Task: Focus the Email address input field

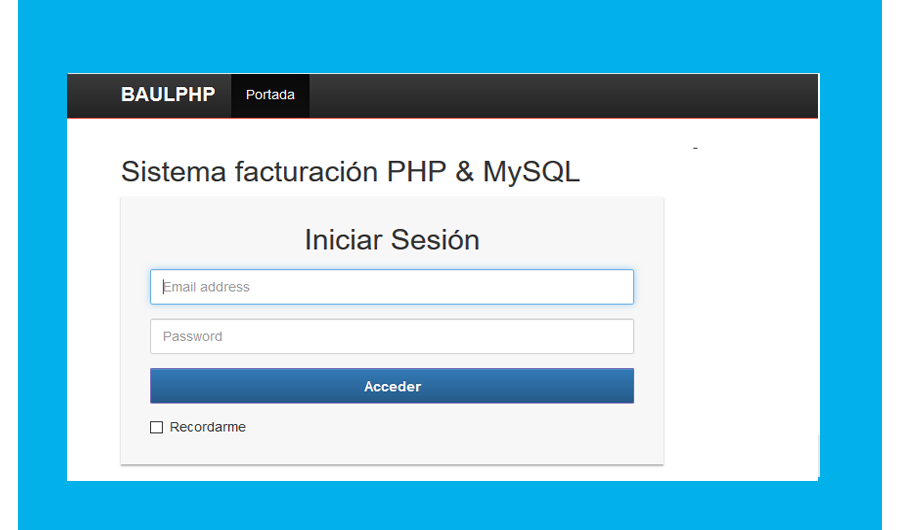Action: [x=392, y=287]
